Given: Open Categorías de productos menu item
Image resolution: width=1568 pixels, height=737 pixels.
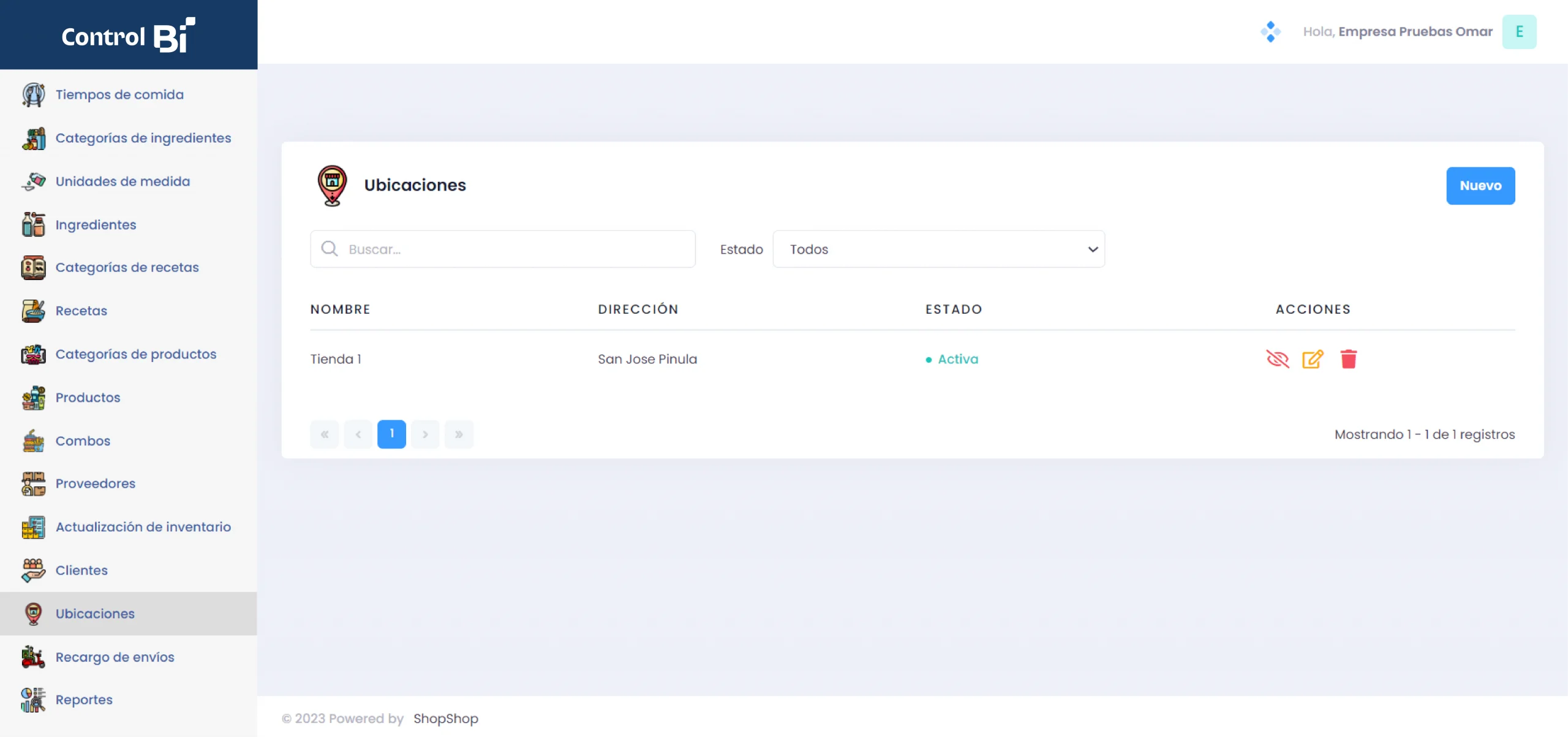Looking at the screenshot, I should tap(129, 355).
